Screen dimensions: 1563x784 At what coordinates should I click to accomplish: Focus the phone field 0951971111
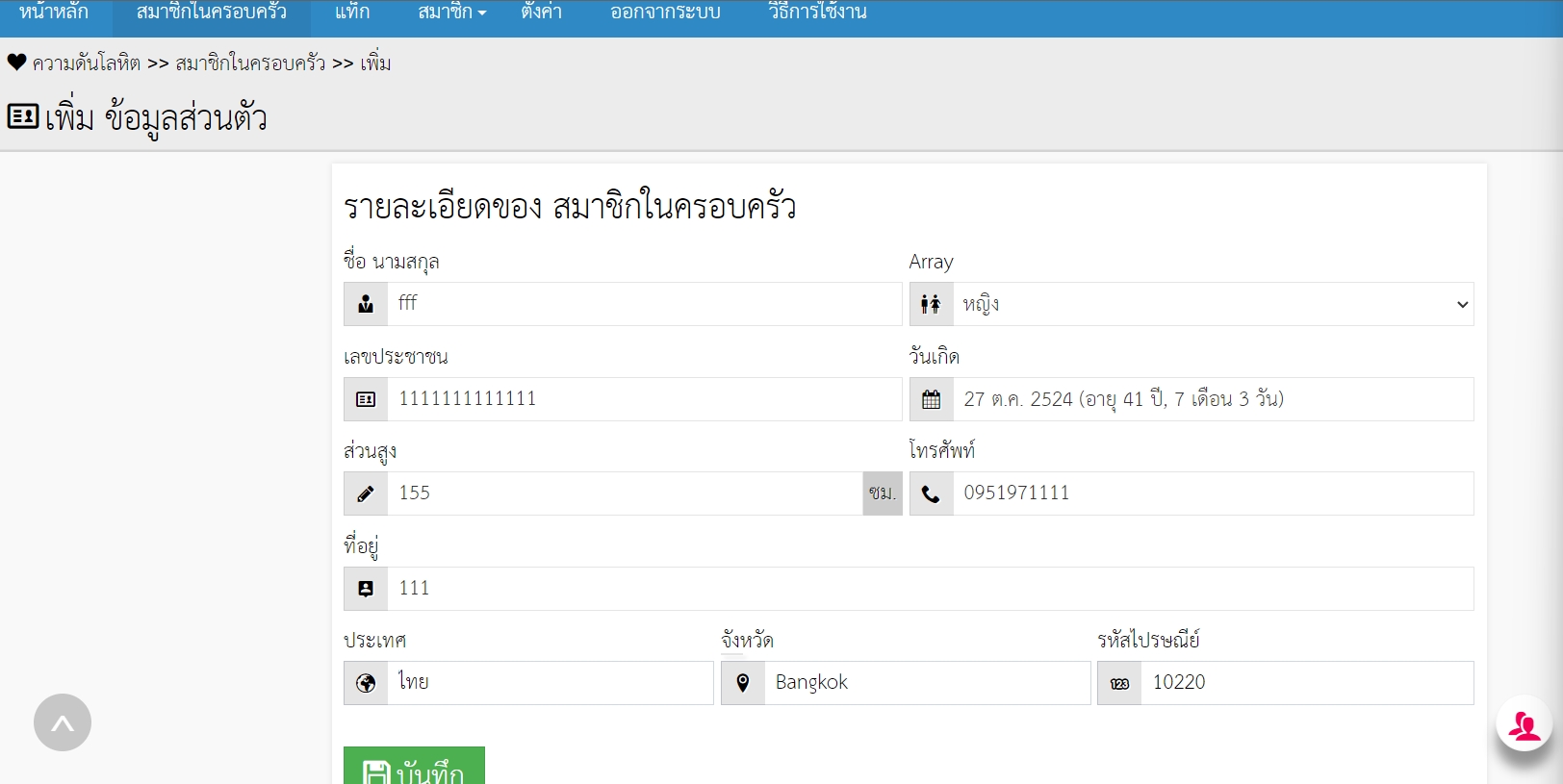point(1213,493)
